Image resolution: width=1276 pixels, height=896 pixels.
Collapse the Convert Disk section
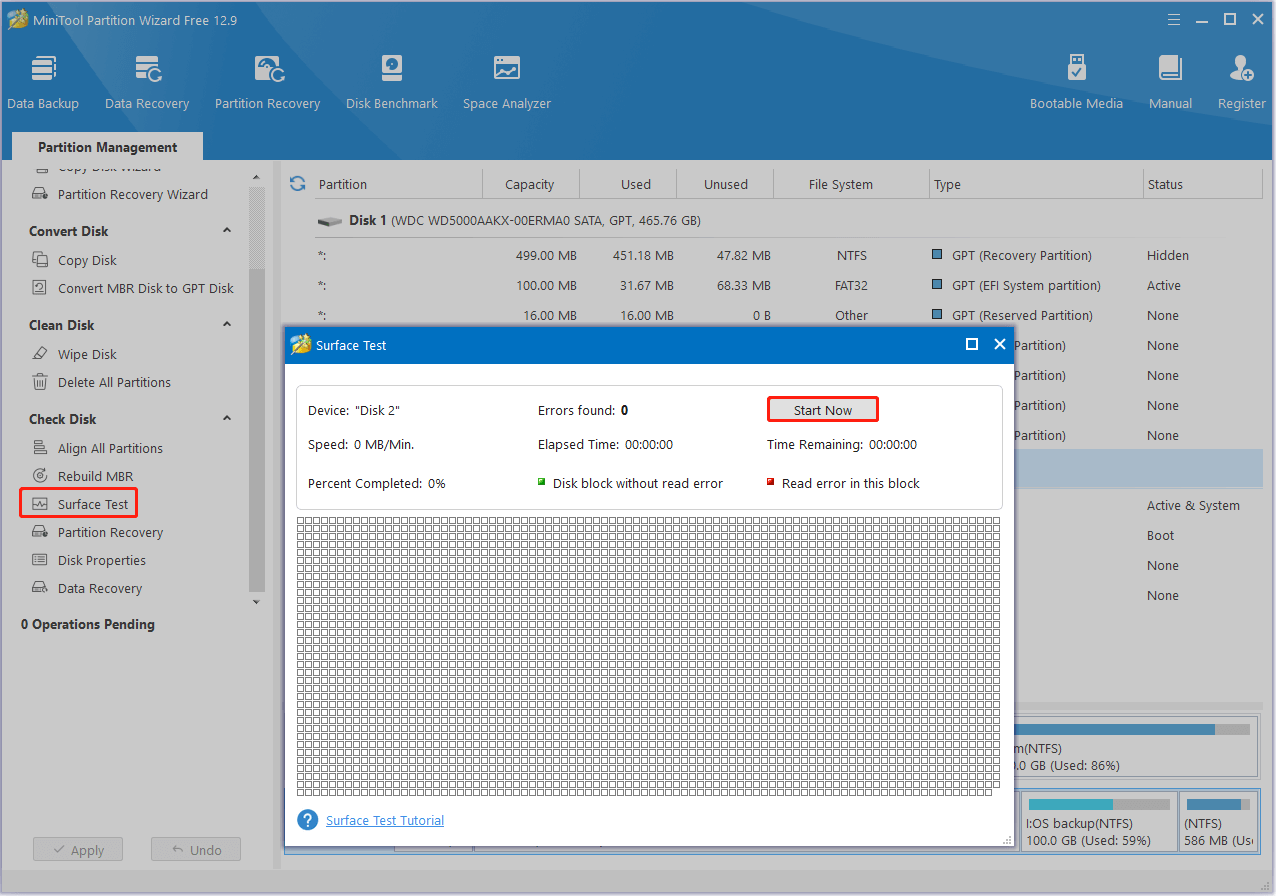pyautogui.click(x=227, y=231)
